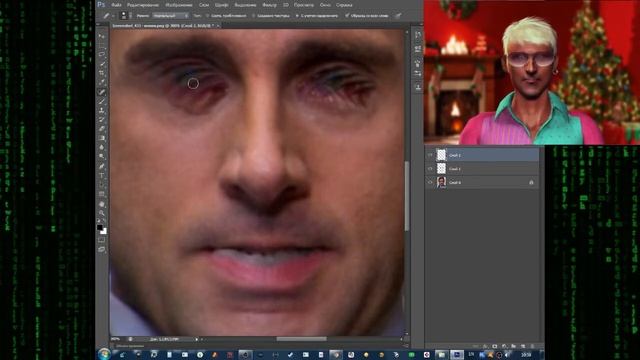Open the Окно menu

tap(325, 5)
